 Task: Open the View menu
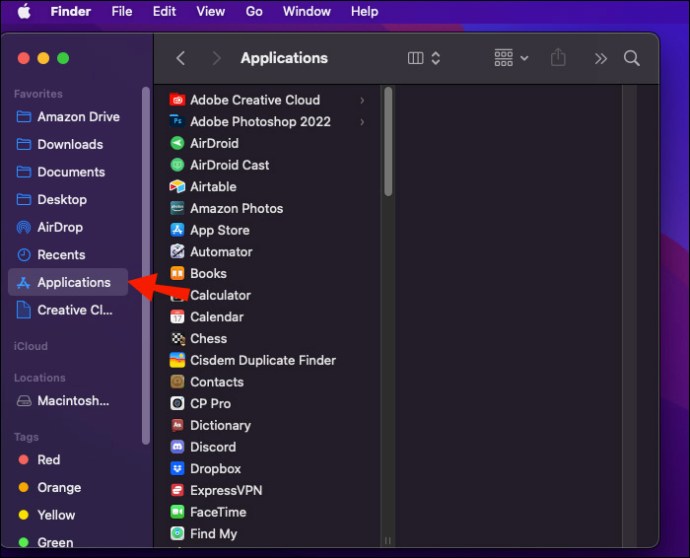point(210,11)
